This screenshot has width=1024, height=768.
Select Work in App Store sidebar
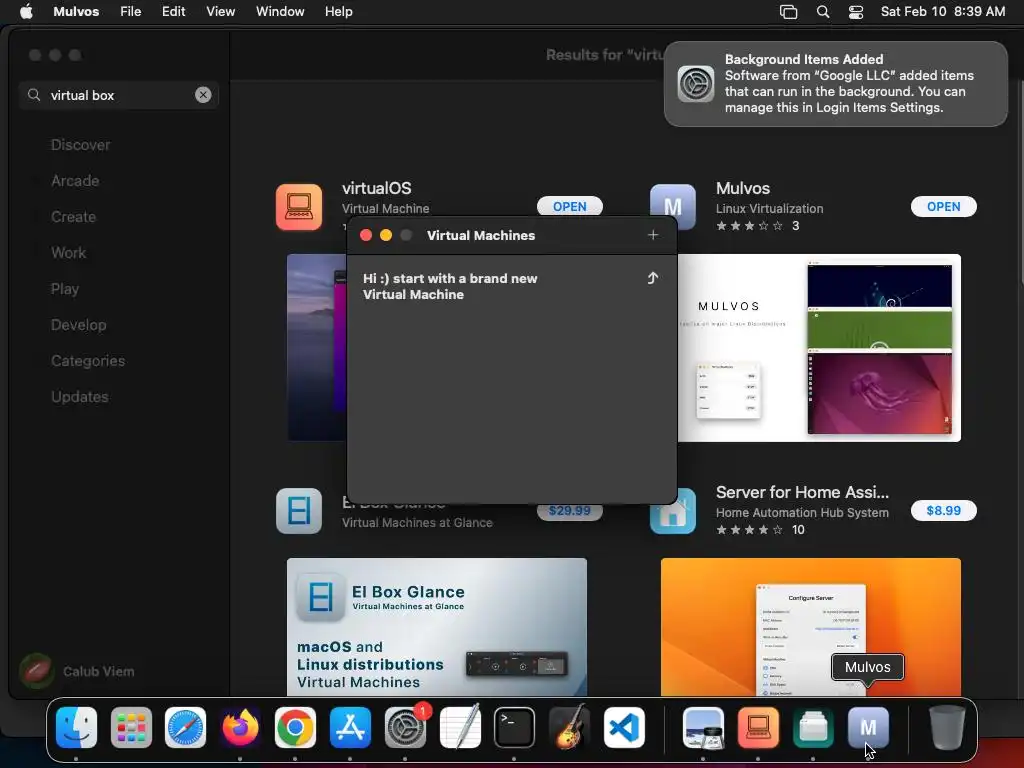click(69, 253)
